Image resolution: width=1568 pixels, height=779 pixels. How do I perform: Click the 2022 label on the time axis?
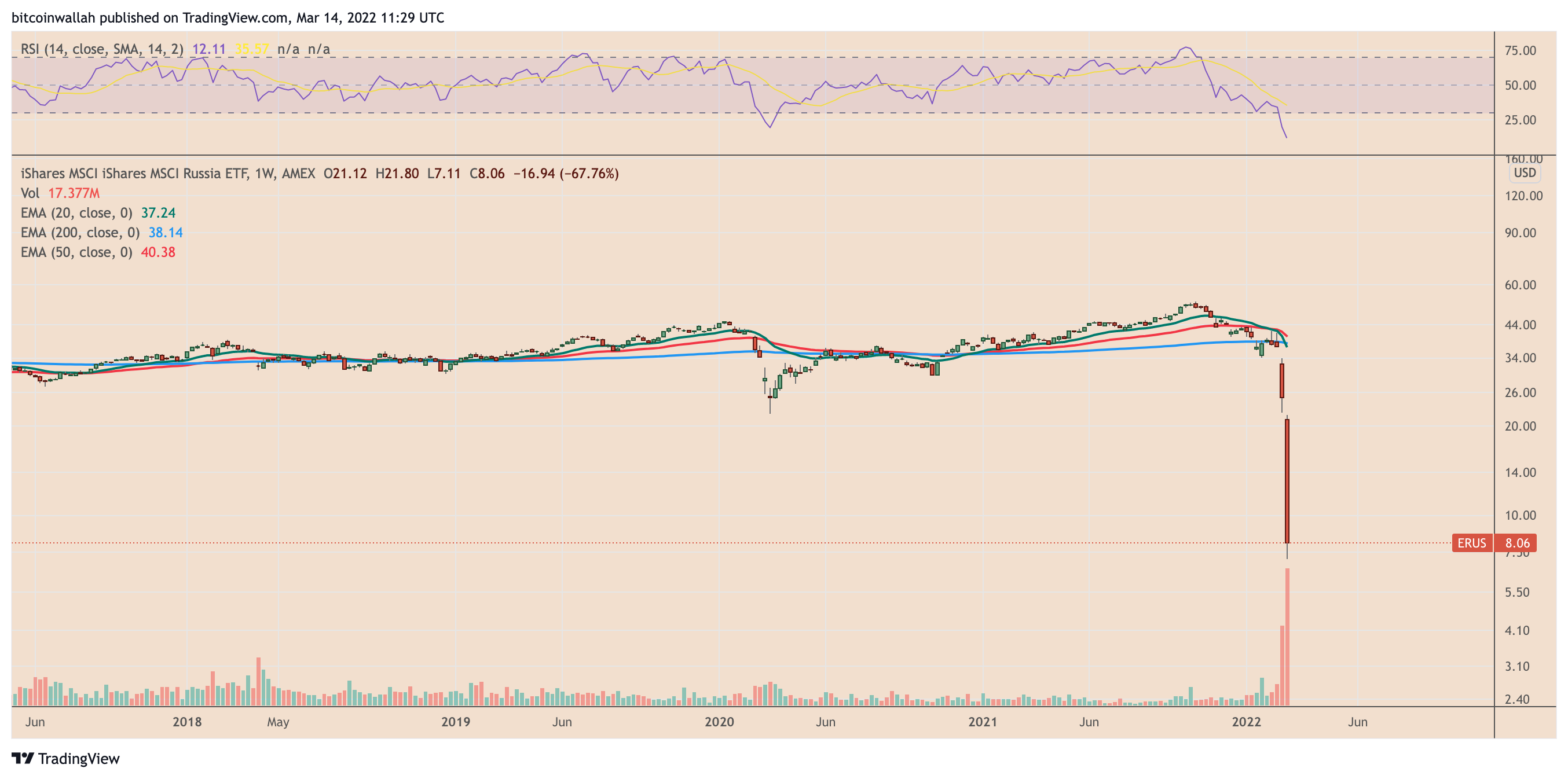(1248, 722)
